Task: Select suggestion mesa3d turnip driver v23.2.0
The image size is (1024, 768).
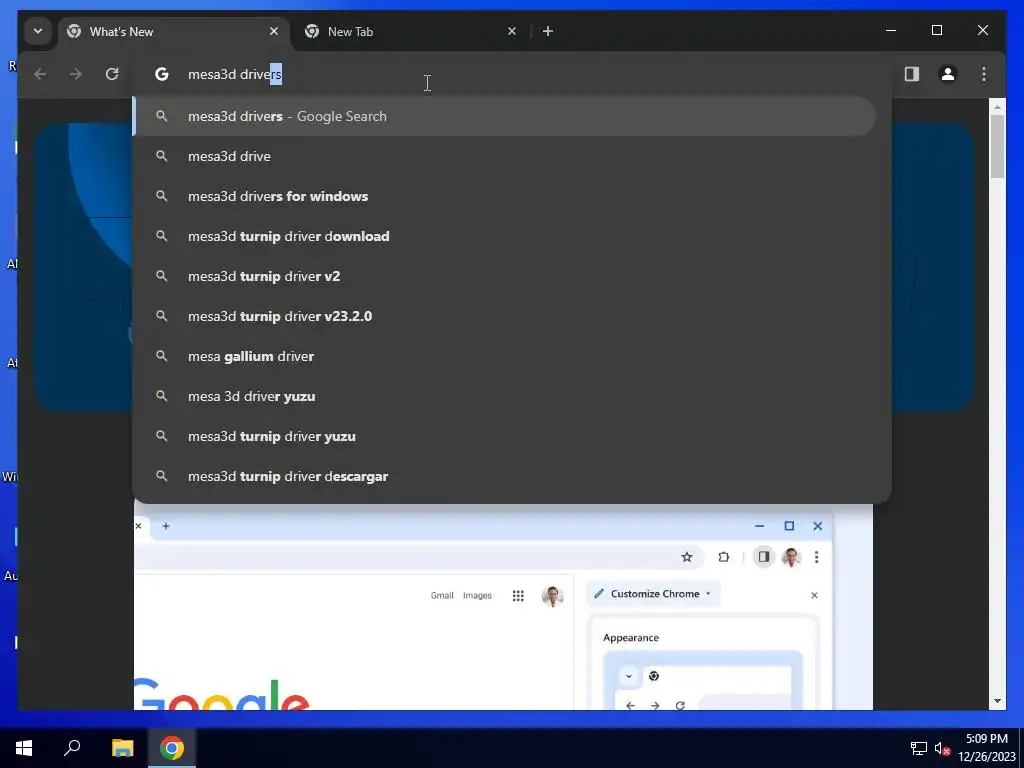Action: [504, 316]
